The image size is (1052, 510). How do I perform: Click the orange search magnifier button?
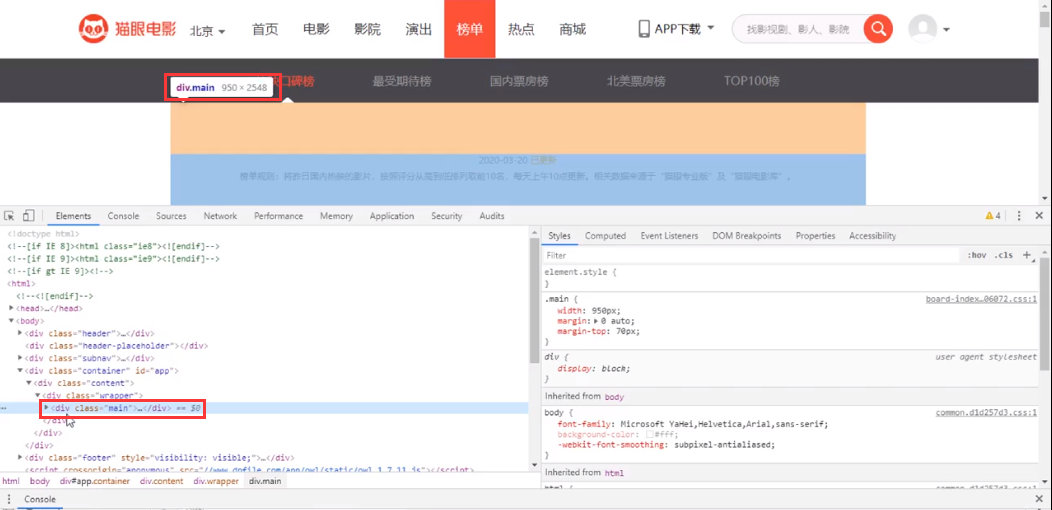pos(878,29)
